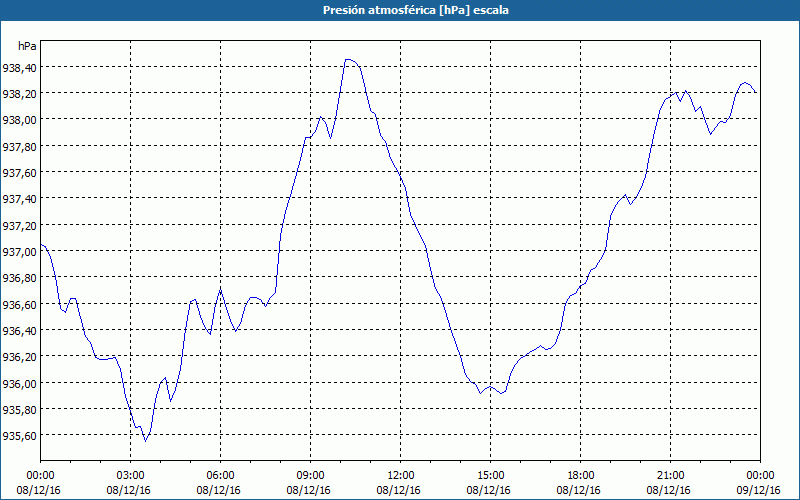Click the 936,80 y-axis label

point(20,278)
